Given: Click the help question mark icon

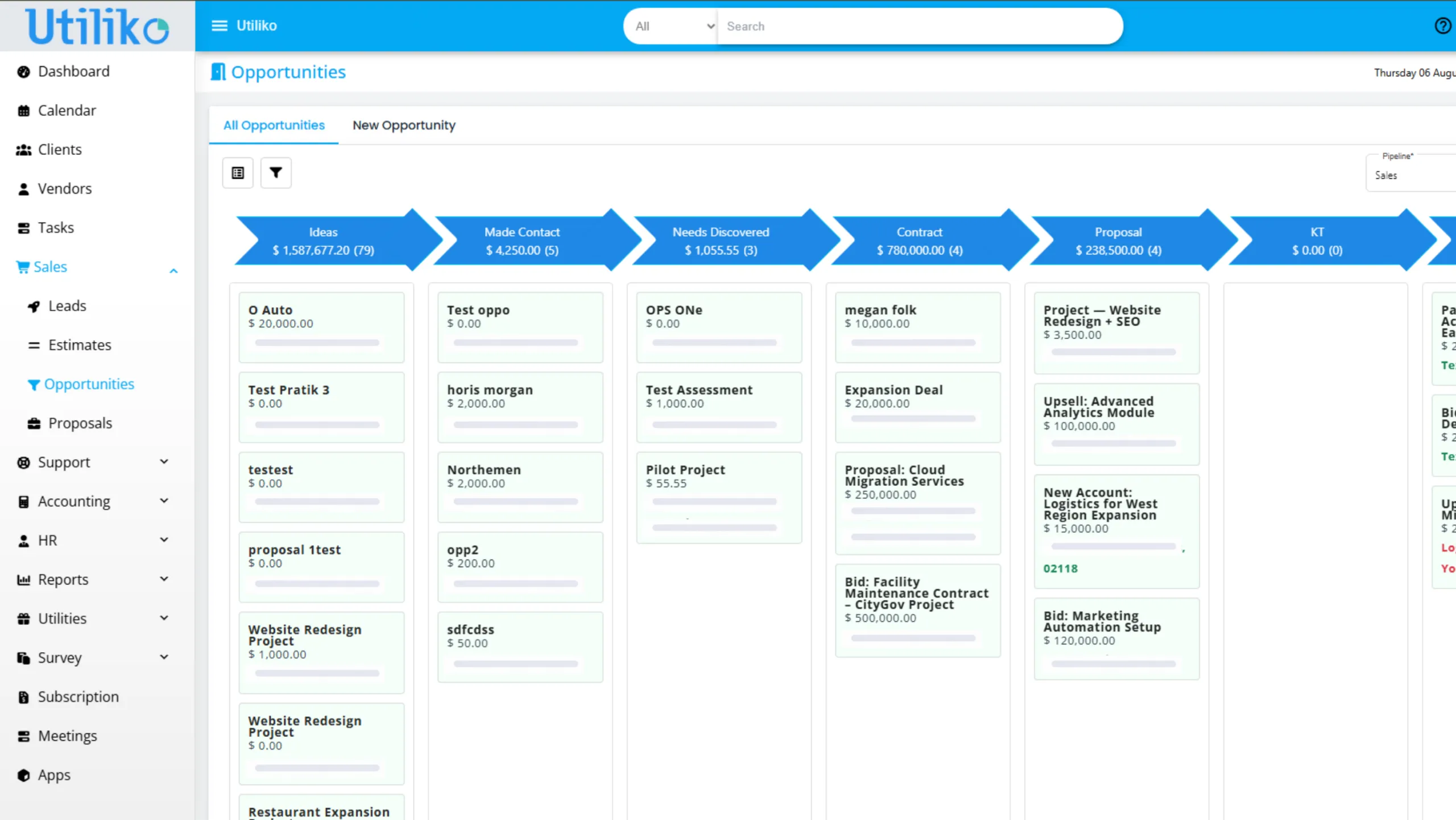Looking at the screenshot, I should point(1443,26).
